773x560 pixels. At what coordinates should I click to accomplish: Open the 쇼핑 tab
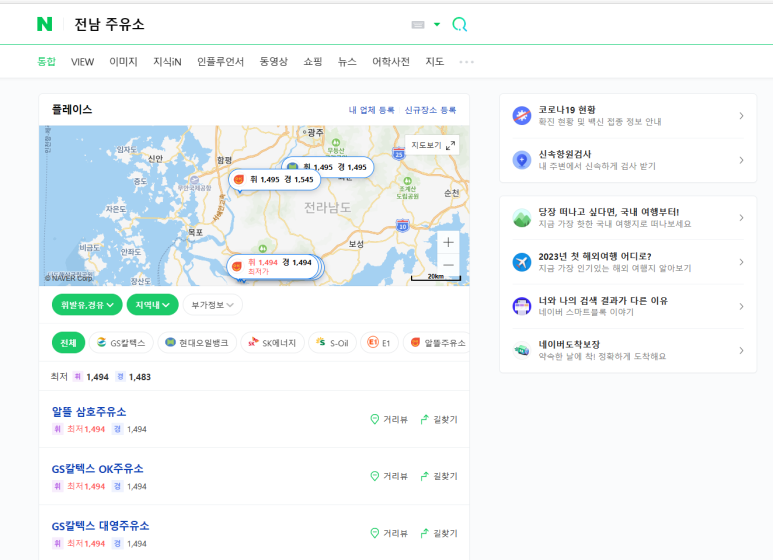pyautogui.click(x=313, y=62)
